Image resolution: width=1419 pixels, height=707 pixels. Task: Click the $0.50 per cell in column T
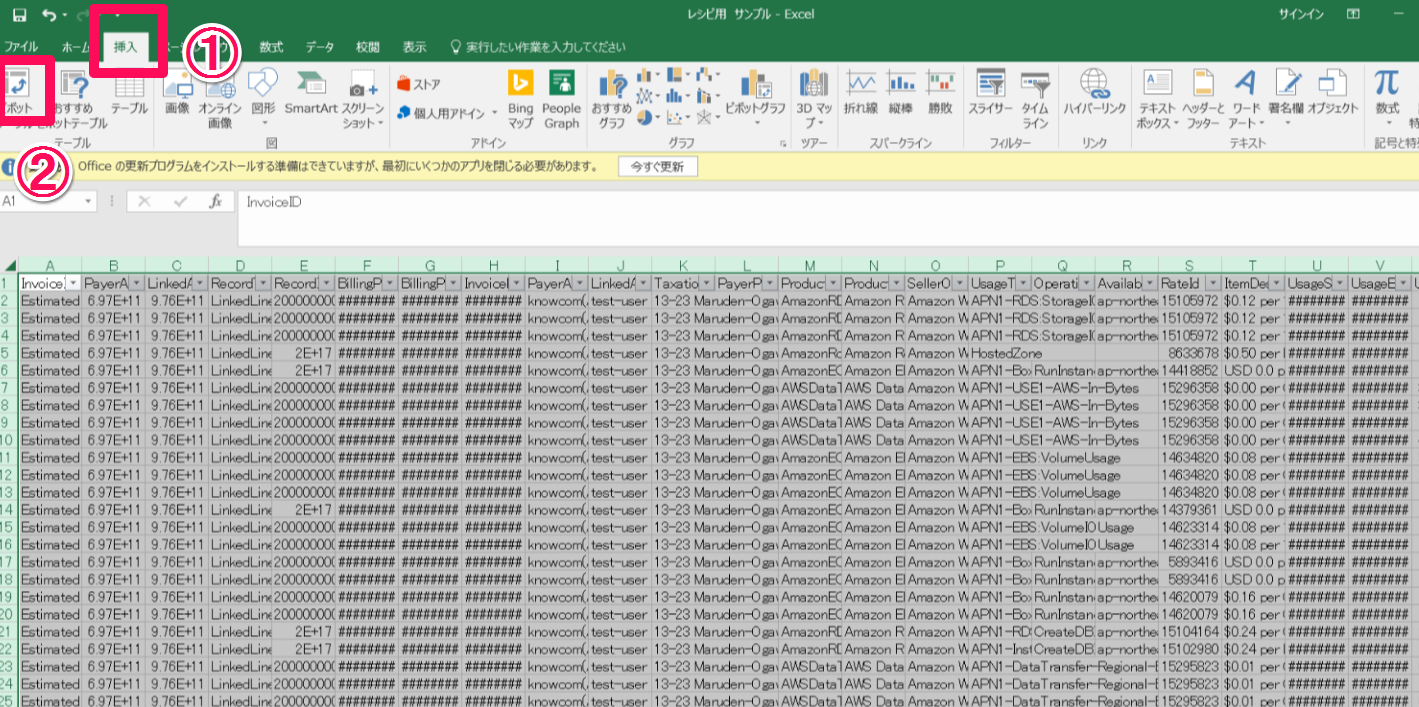1252,353
